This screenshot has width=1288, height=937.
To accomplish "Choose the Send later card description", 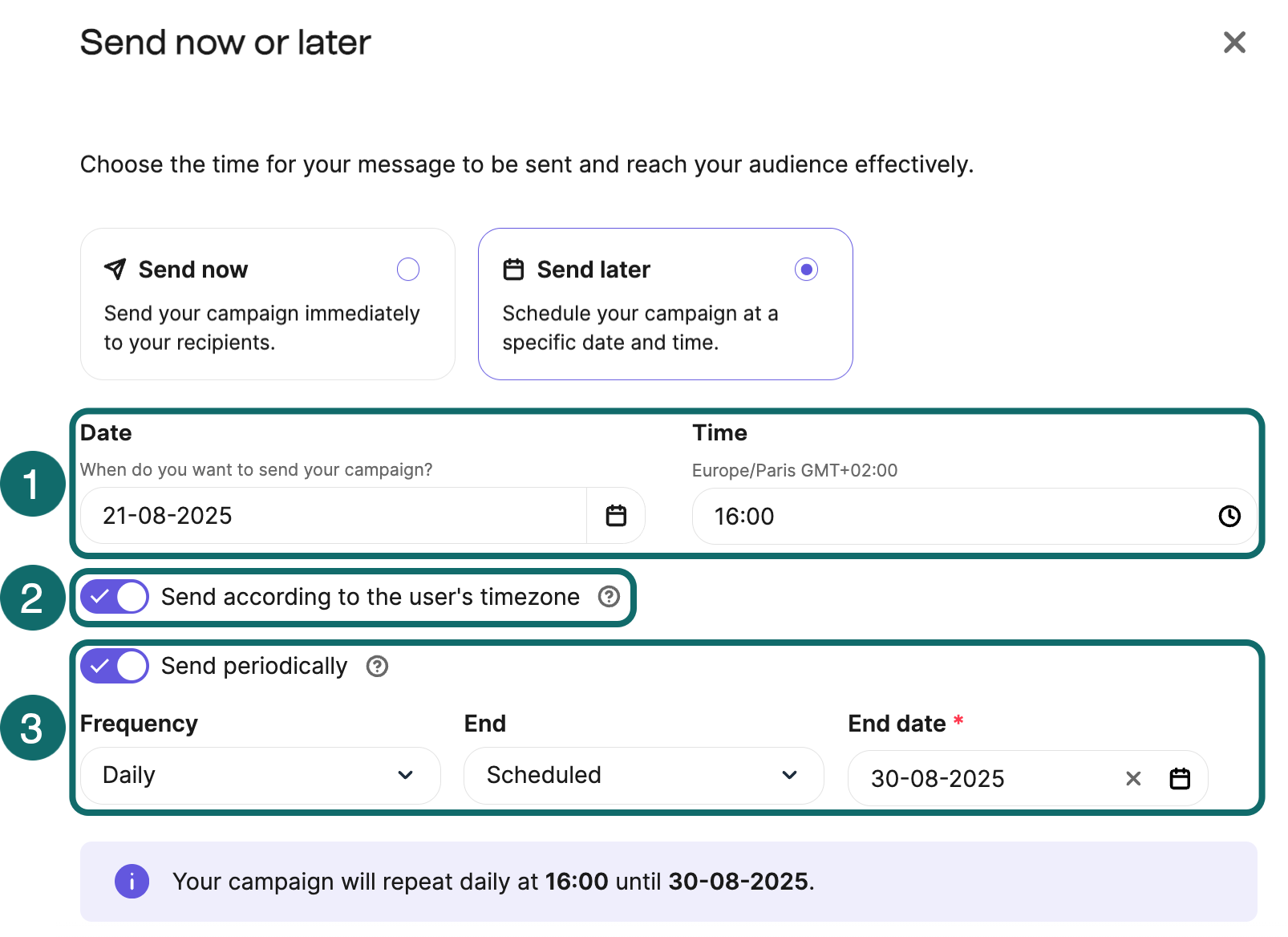I will click(640, 328).
